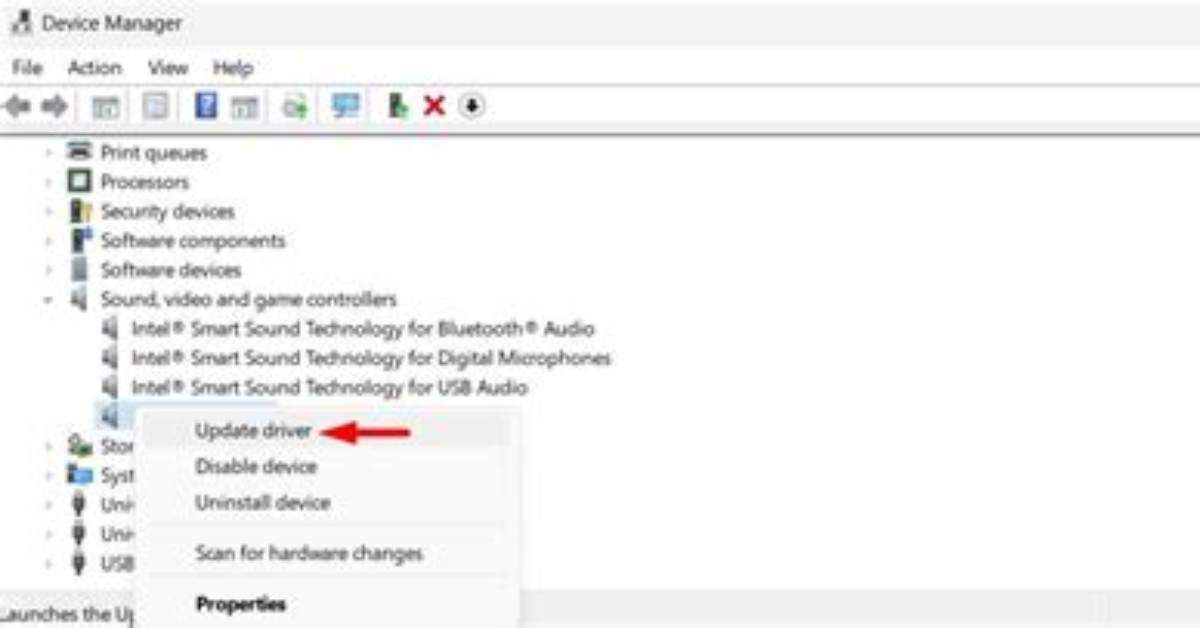Click the Scan for hardware changes monitor icon
The image size is (1200, 628).
pyautogui.click(x=346, y=105)
